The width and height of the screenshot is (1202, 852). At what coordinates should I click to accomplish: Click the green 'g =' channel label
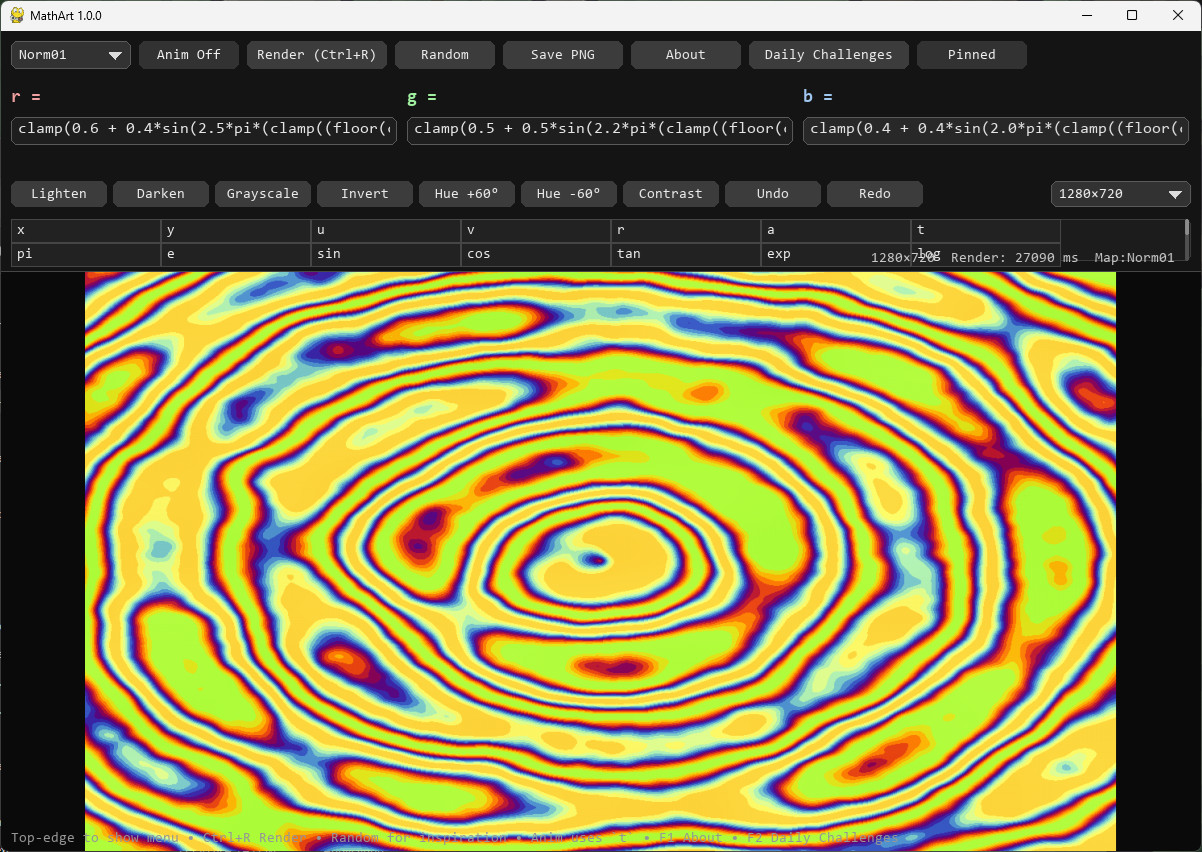tap(422, 98)
